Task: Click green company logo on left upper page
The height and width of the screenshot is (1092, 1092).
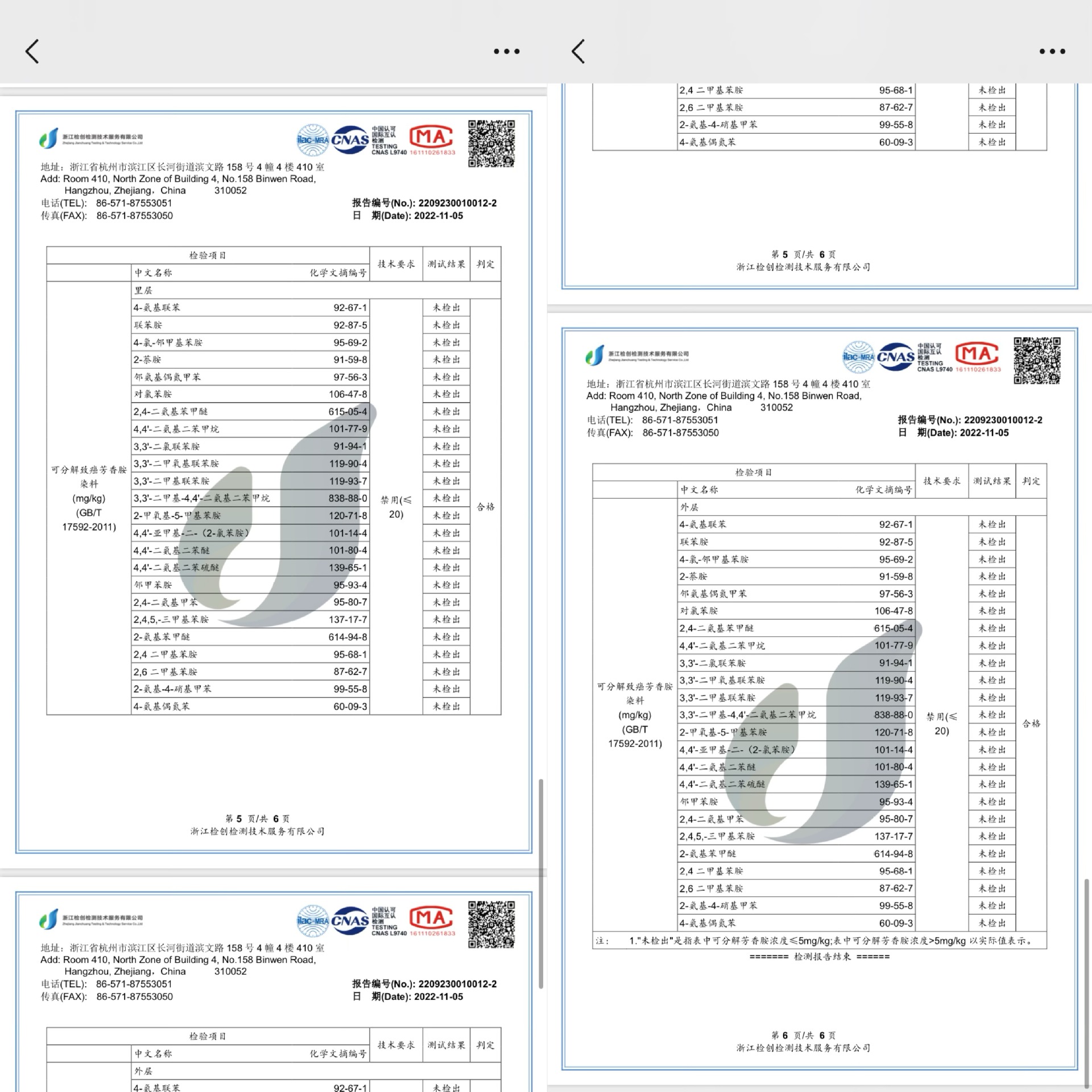Action: [x=49, y=138]
